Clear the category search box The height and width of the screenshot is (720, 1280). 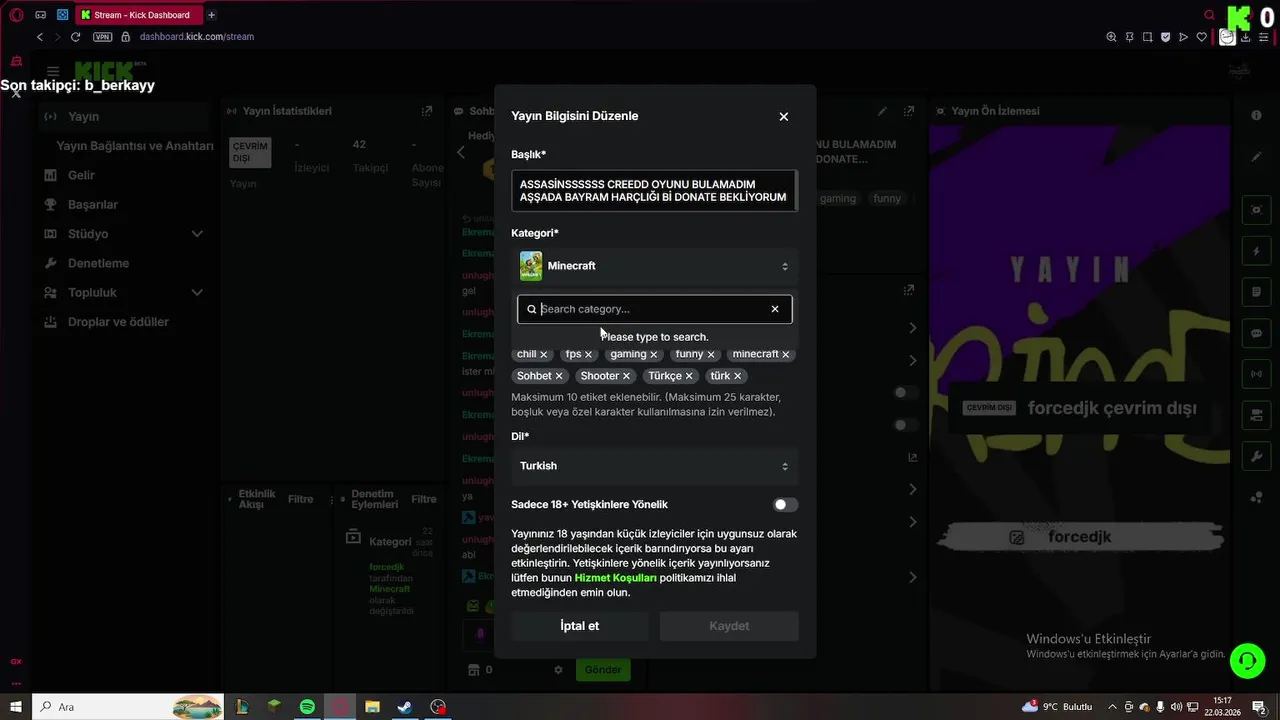(774, 309)
